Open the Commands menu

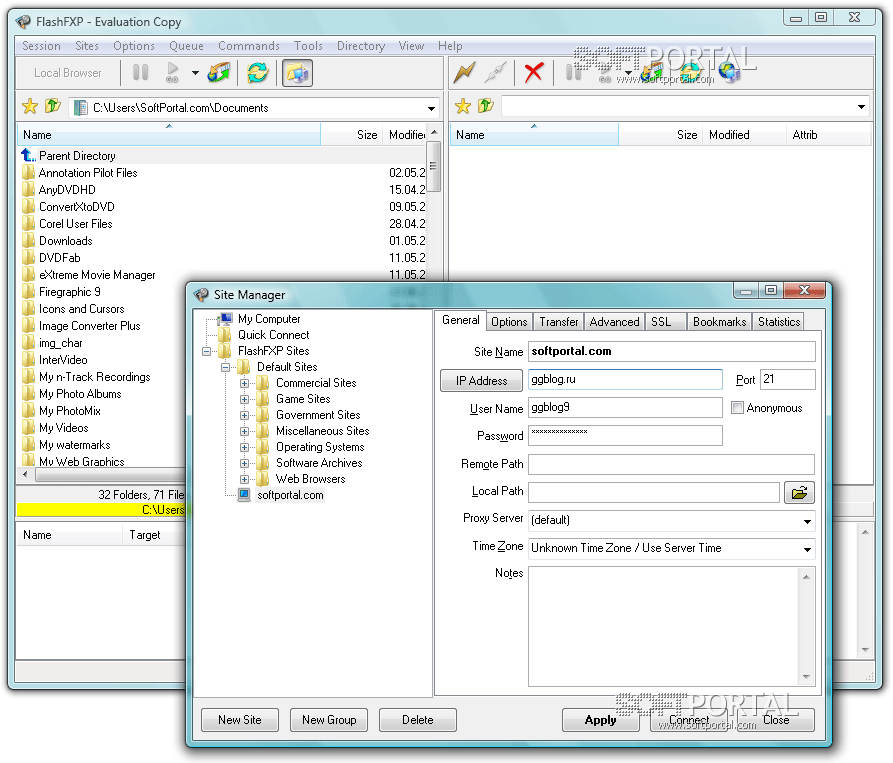(249, 46)
